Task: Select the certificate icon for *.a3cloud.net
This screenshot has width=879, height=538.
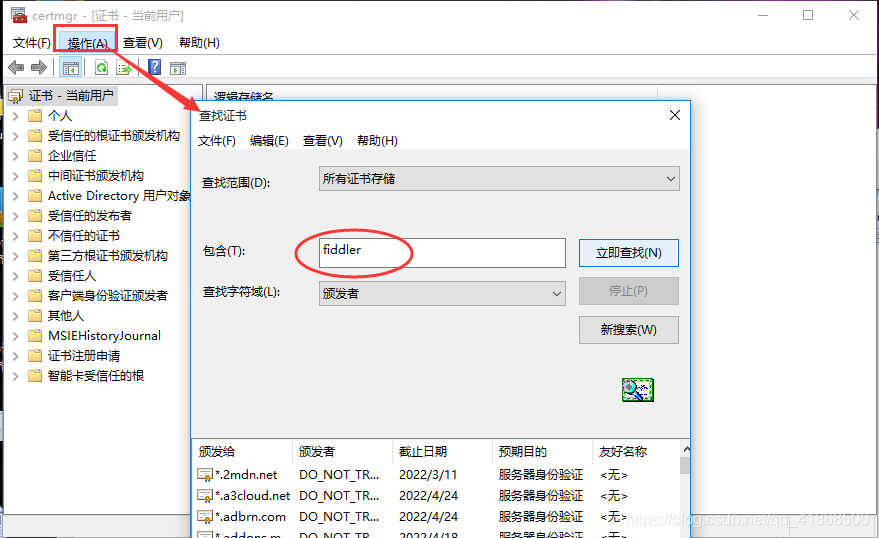Action: click(205, 496)
